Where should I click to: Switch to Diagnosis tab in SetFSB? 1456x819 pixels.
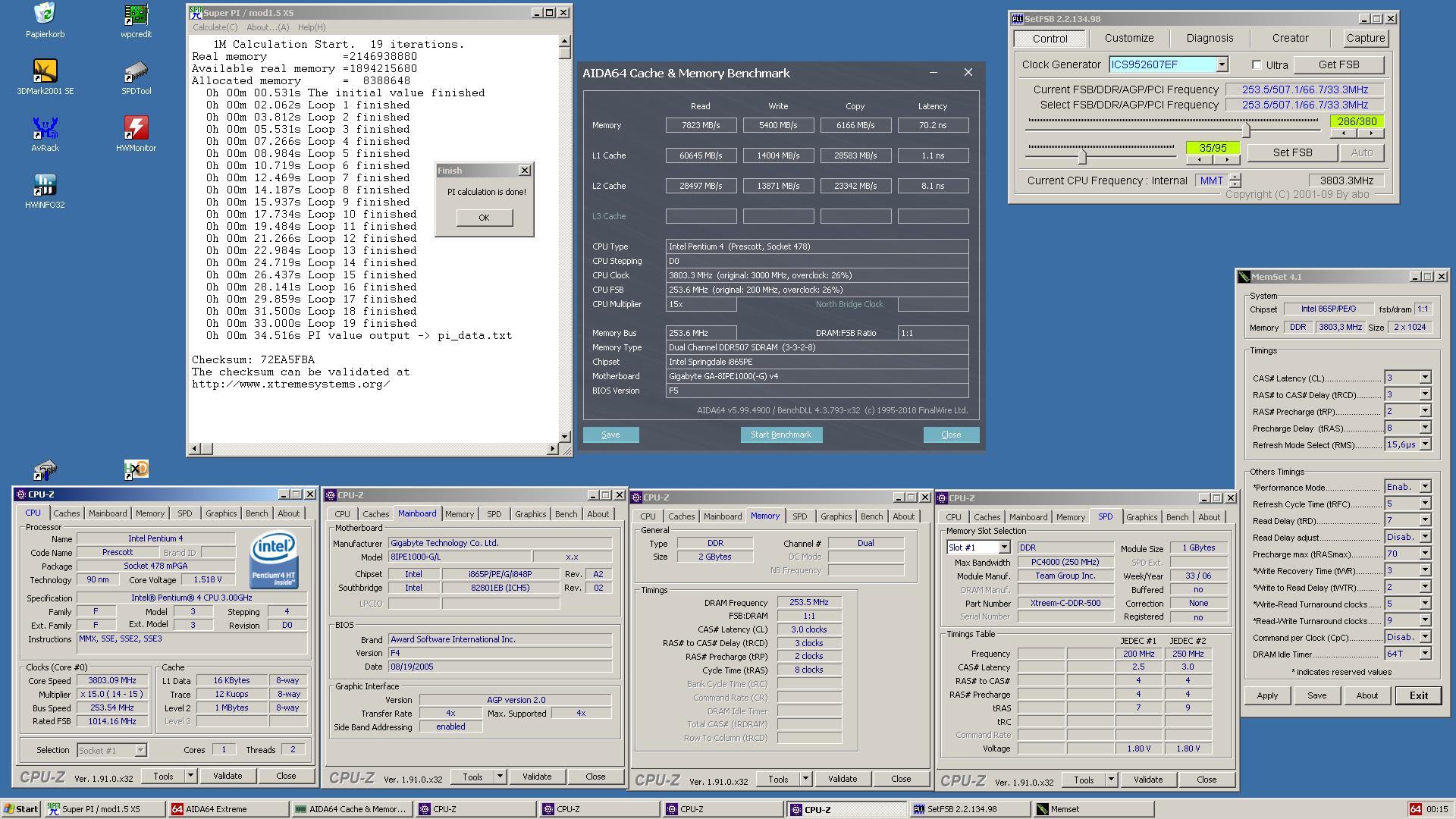pos(1210,38)
